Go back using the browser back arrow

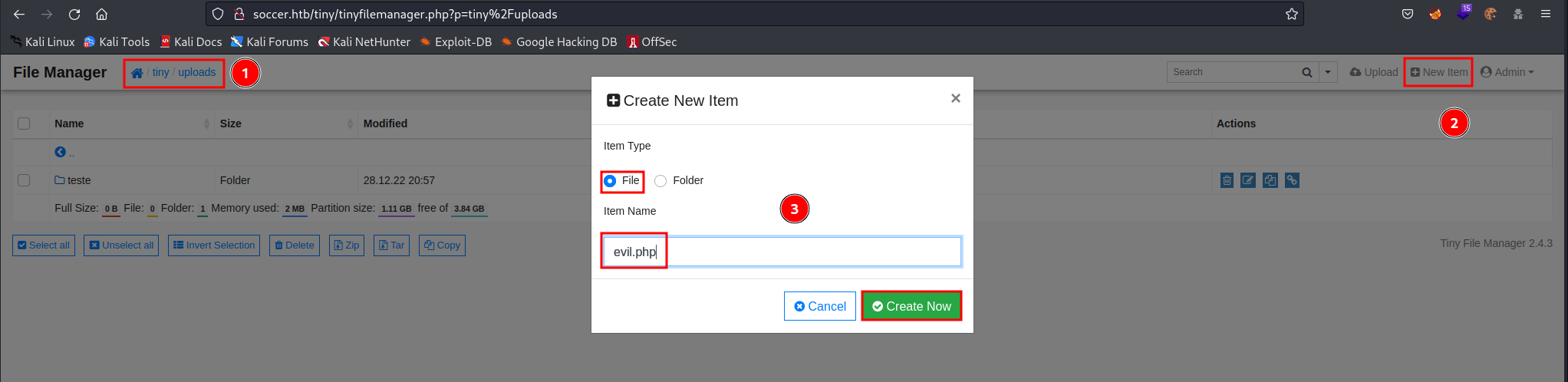19,14
